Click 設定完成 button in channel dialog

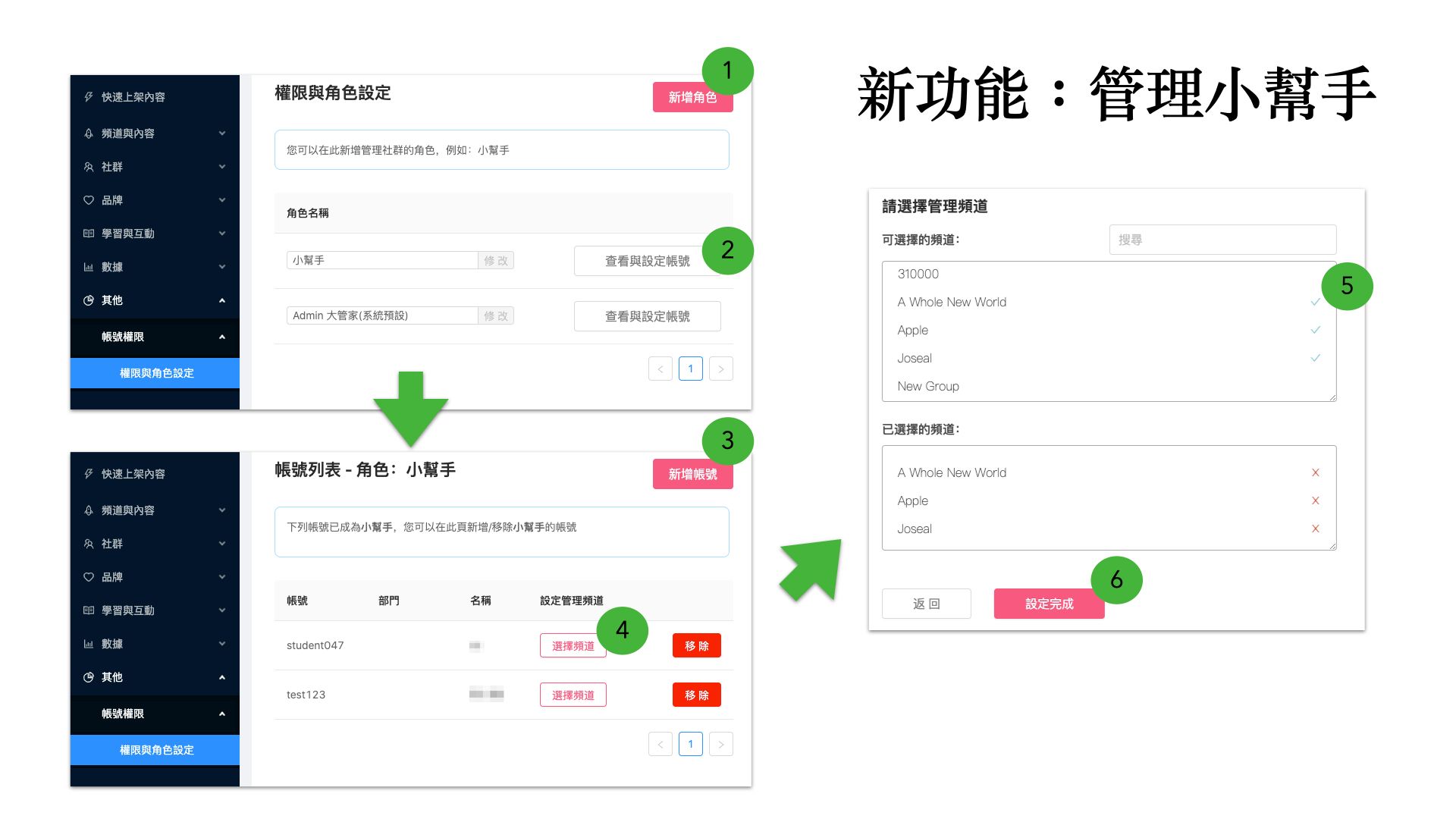pos(1049,604)
